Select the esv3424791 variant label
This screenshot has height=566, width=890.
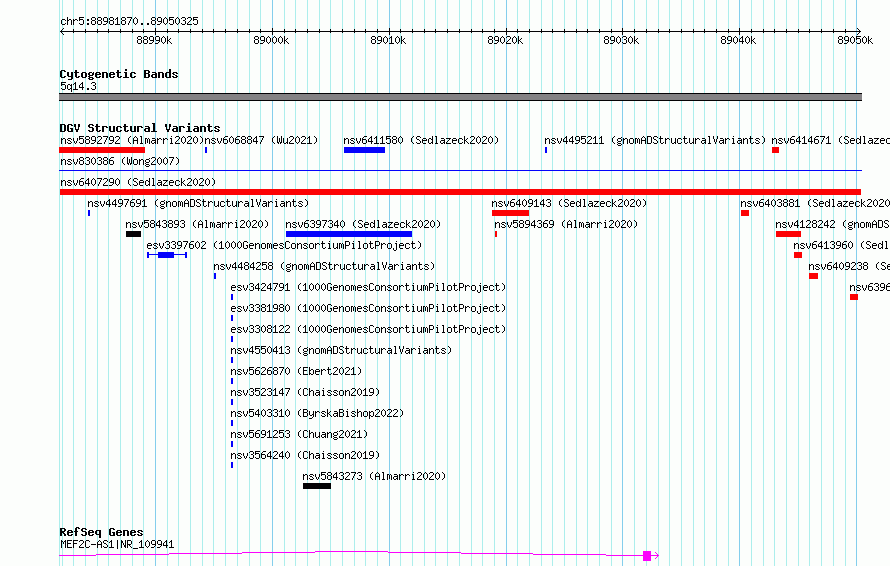coord(368,287)
